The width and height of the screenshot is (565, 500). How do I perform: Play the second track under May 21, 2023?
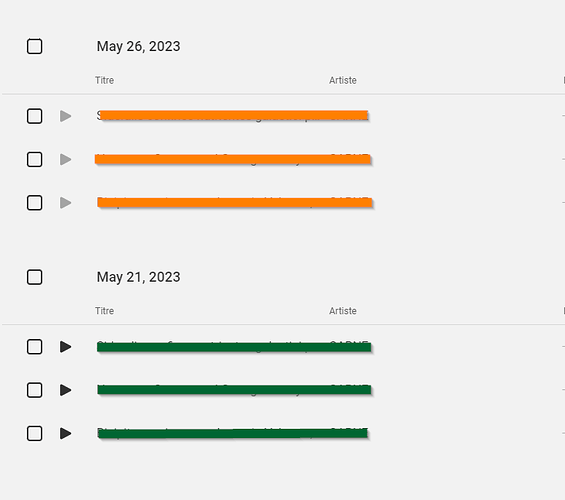[65, 390]
